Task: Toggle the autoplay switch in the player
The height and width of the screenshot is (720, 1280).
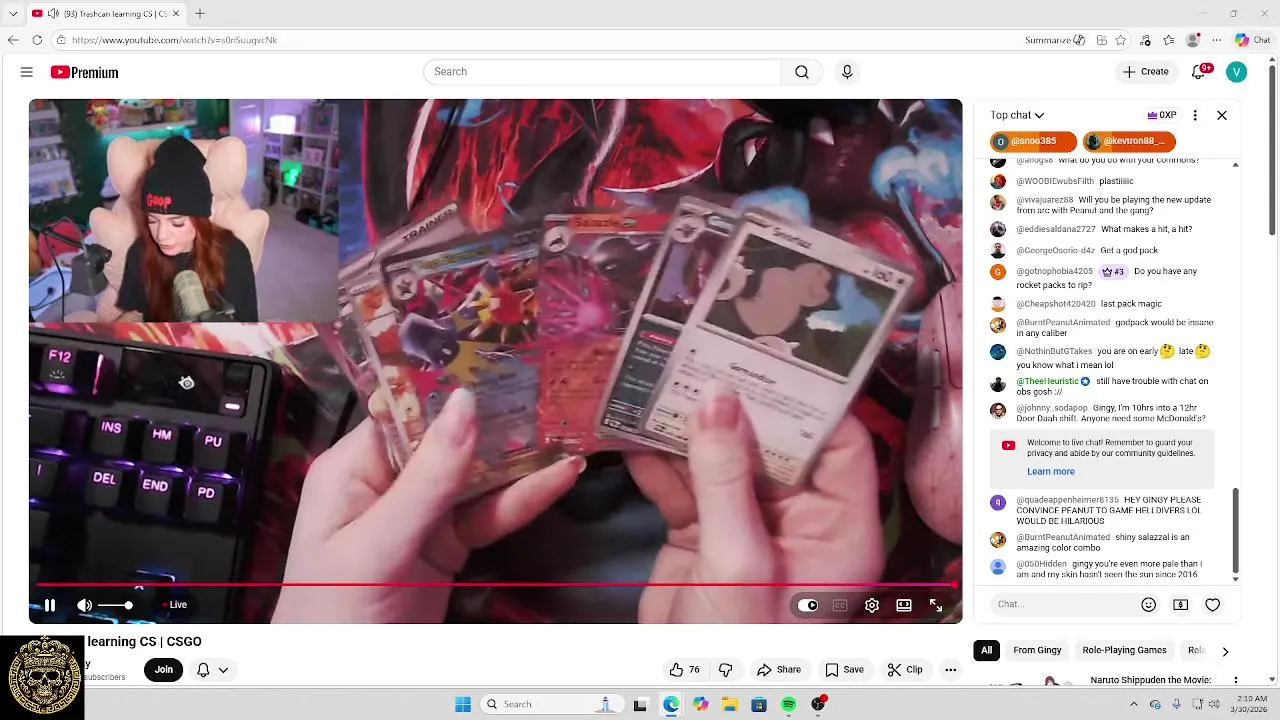Action: click(x=808, y=605)
